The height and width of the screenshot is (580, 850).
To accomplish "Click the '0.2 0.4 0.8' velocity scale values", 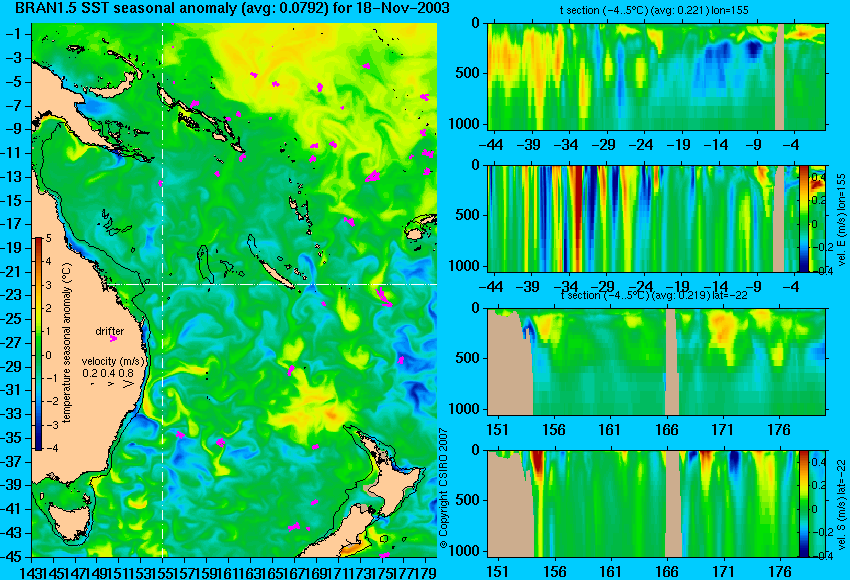I will (x=108, y=373).
